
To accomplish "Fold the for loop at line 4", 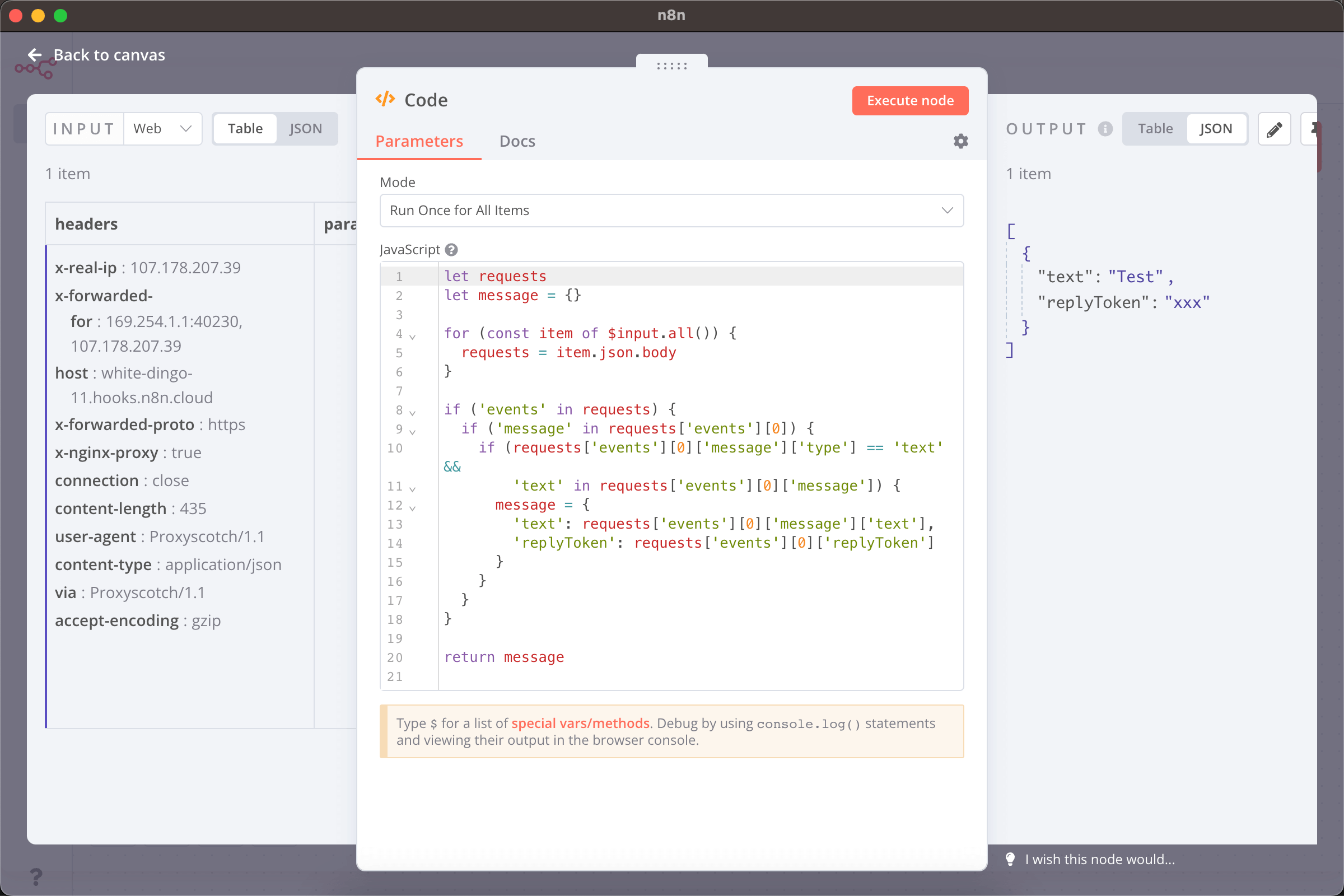I will (x=413, y=336).
